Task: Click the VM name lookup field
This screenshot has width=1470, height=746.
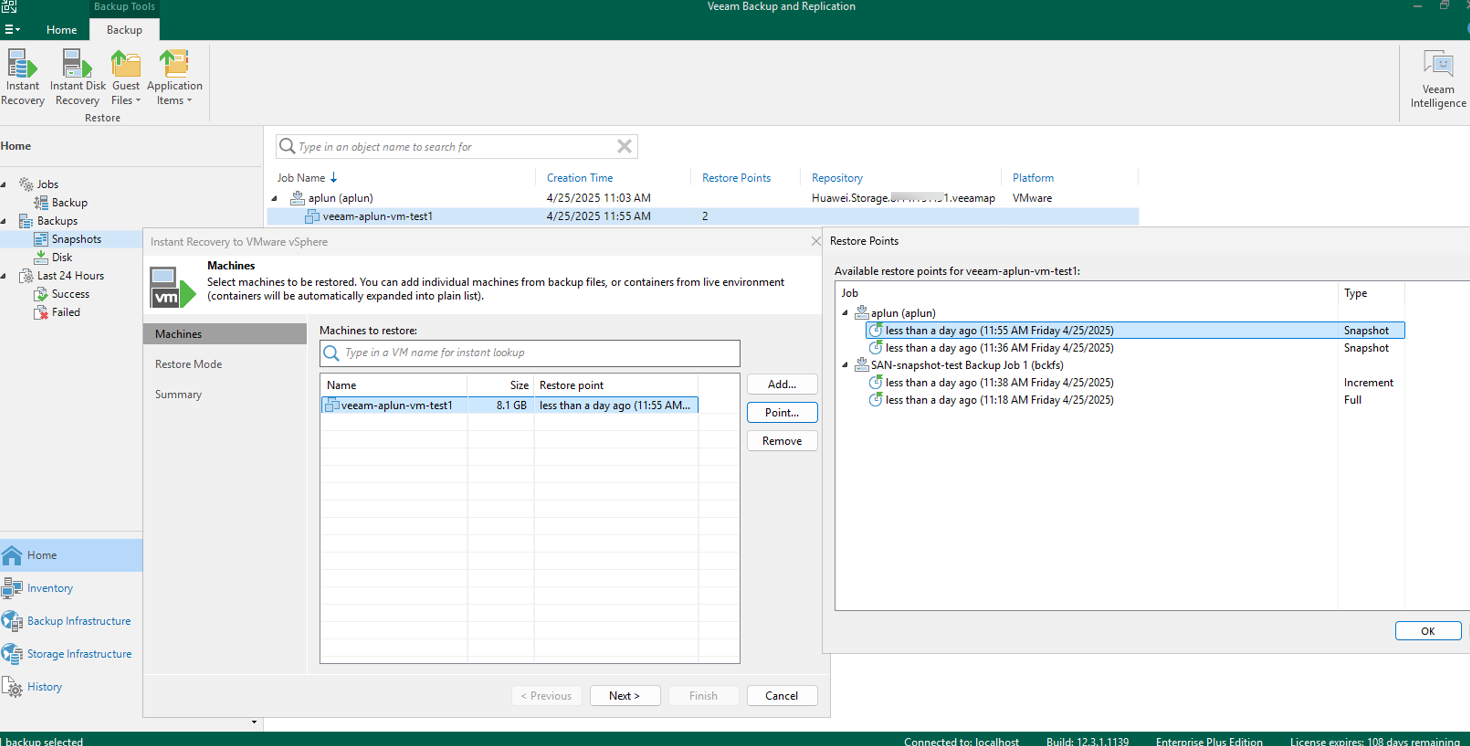Action: pyautogui.click(x=530, y=353)
